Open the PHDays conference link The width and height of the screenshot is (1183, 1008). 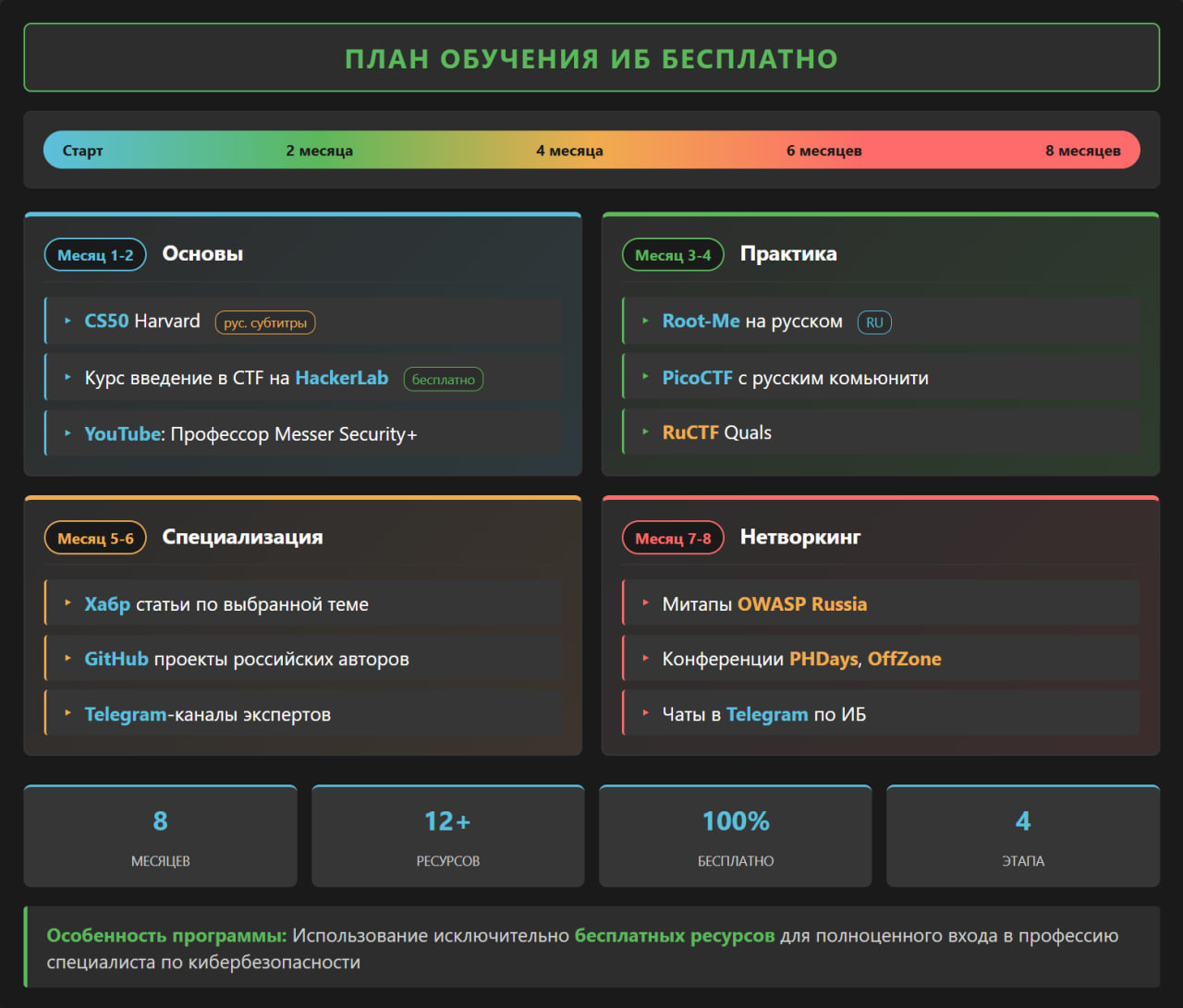823,659
